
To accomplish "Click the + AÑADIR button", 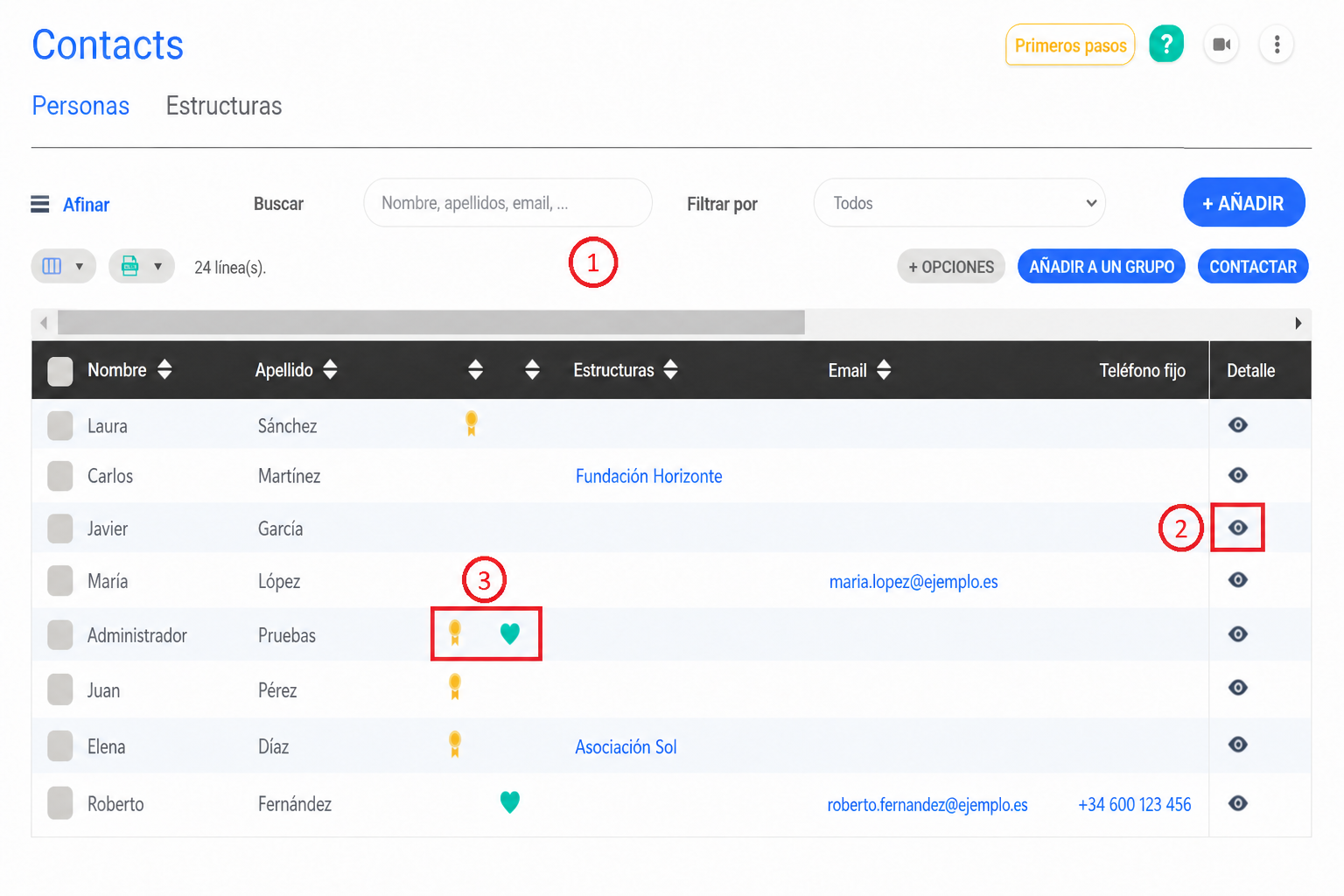I will (x=1243, y=203).
